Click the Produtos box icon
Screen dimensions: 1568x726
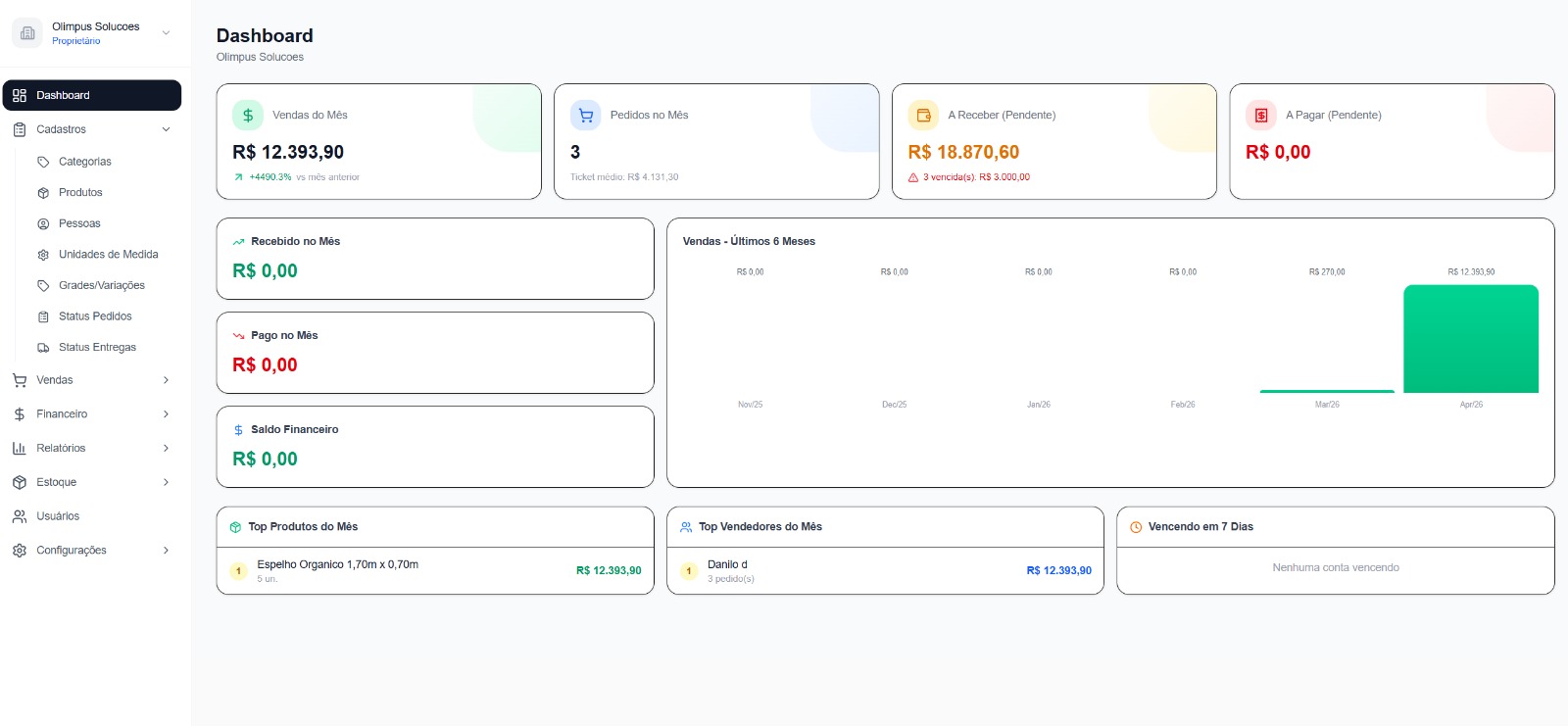coord(43,193)
